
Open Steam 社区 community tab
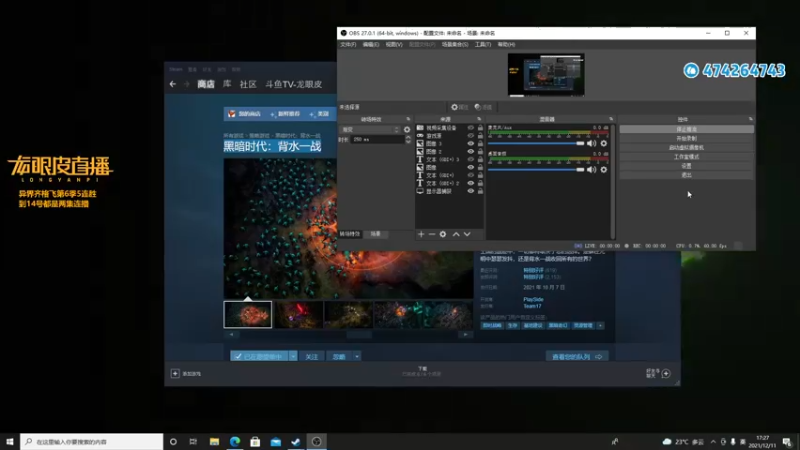click(x=248, y=84)
